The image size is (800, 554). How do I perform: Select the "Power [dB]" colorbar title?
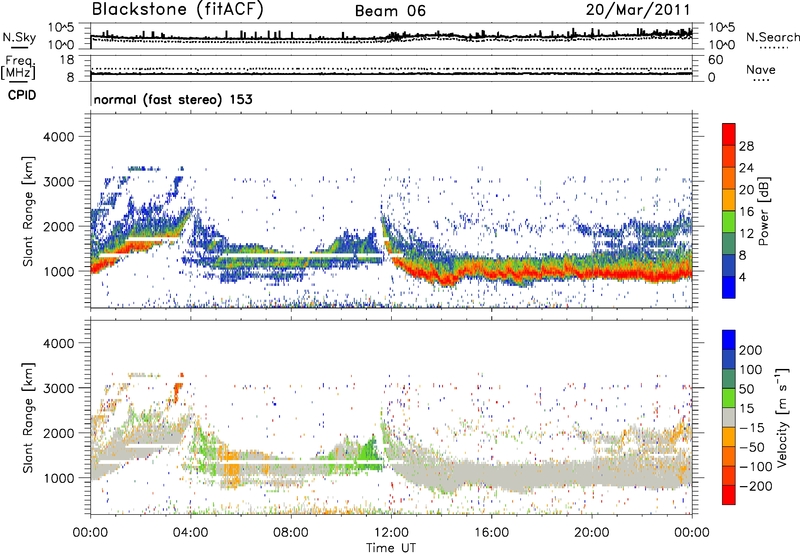763,211
